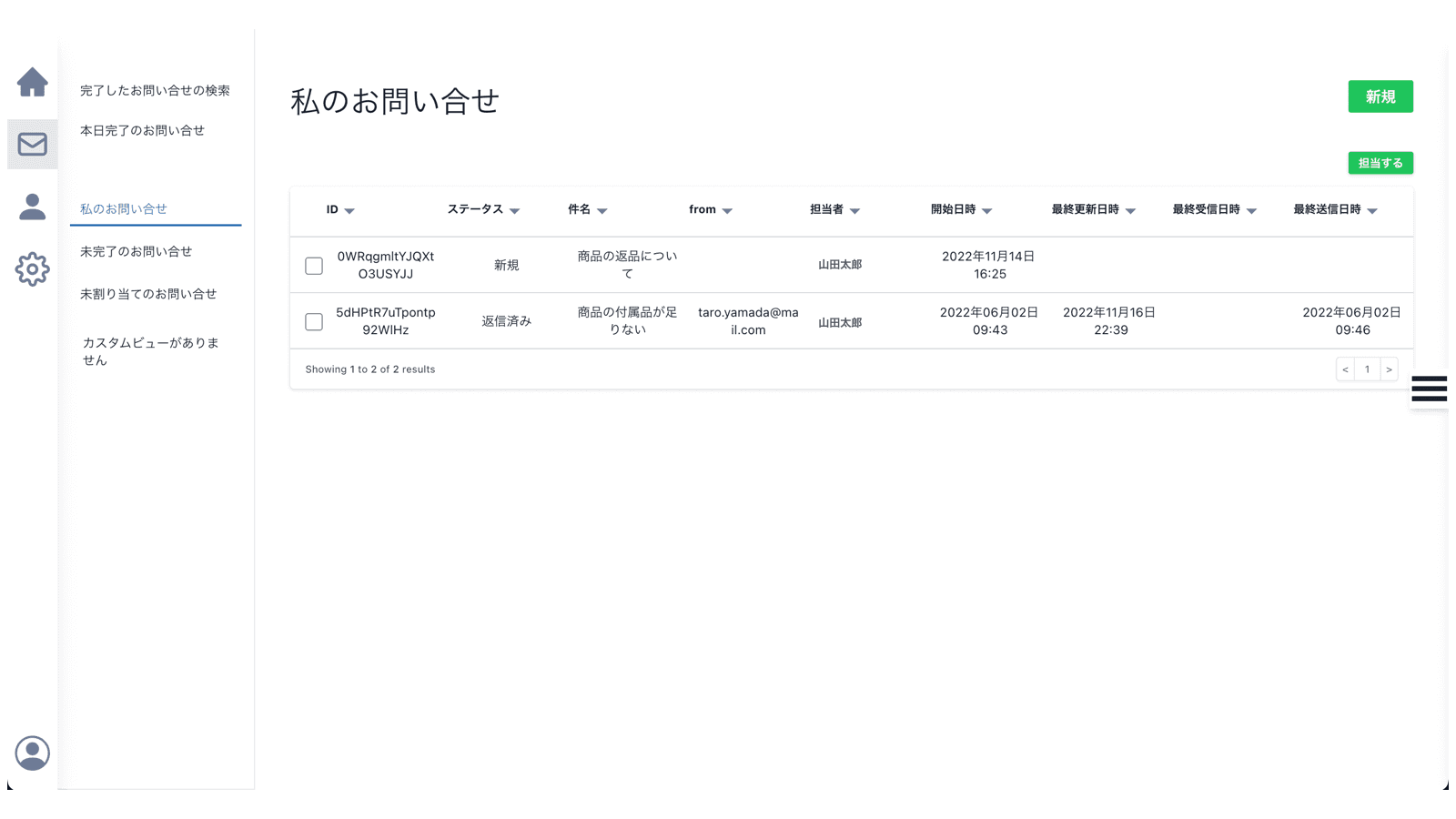The image size is (1456, 819).
Task: Check the checkbox for inquiry 0WRqgmltYJQXtO3USYJJ
Action: tap(314, 265)
